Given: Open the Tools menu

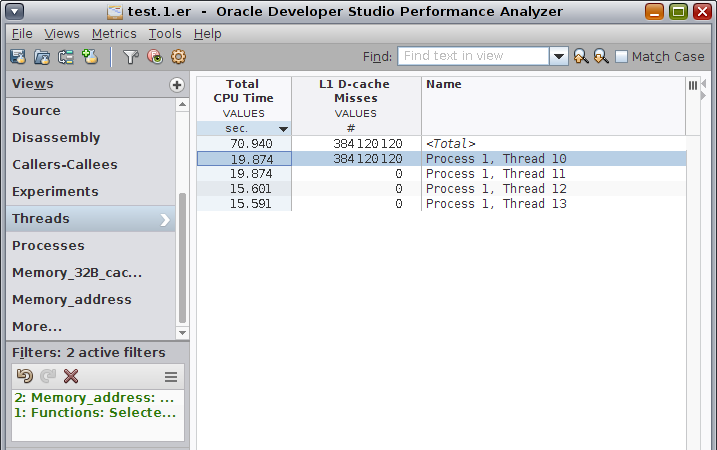Looking at the screenshot, I should point(165,33).
